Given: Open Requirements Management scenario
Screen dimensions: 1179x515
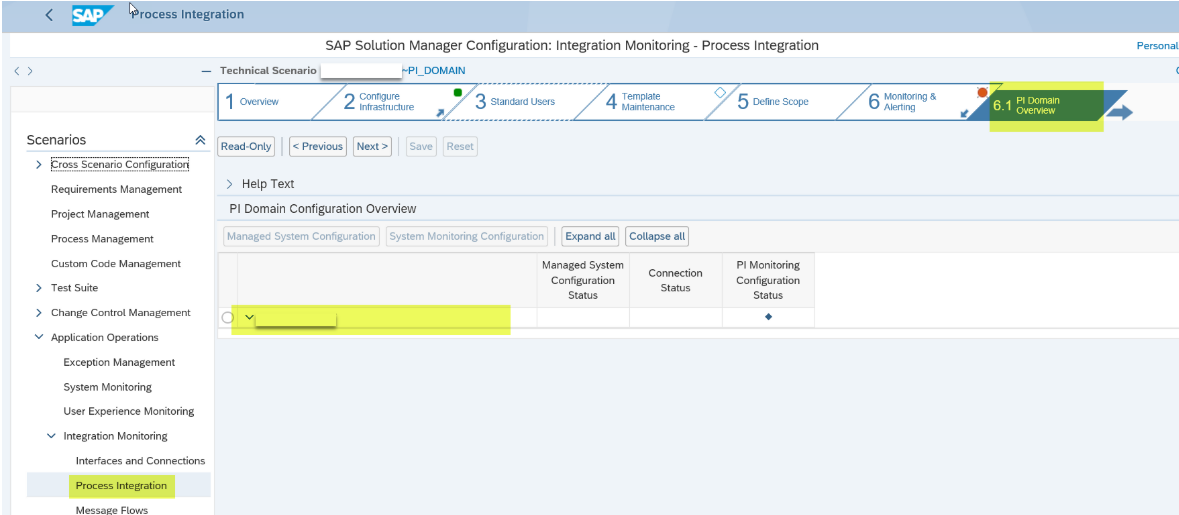Looking at the screenshot, I should click(117, 189).
